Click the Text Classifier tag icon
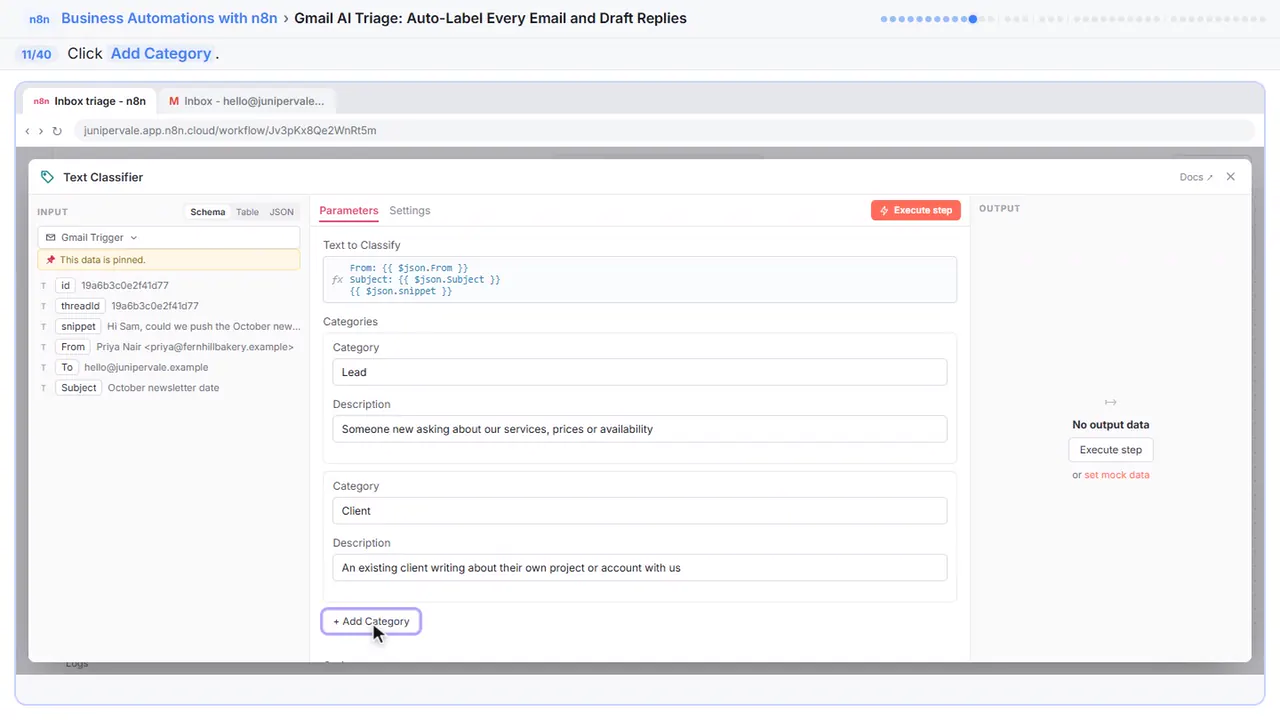Viewport: 1280px width, 720px height. 47,177
